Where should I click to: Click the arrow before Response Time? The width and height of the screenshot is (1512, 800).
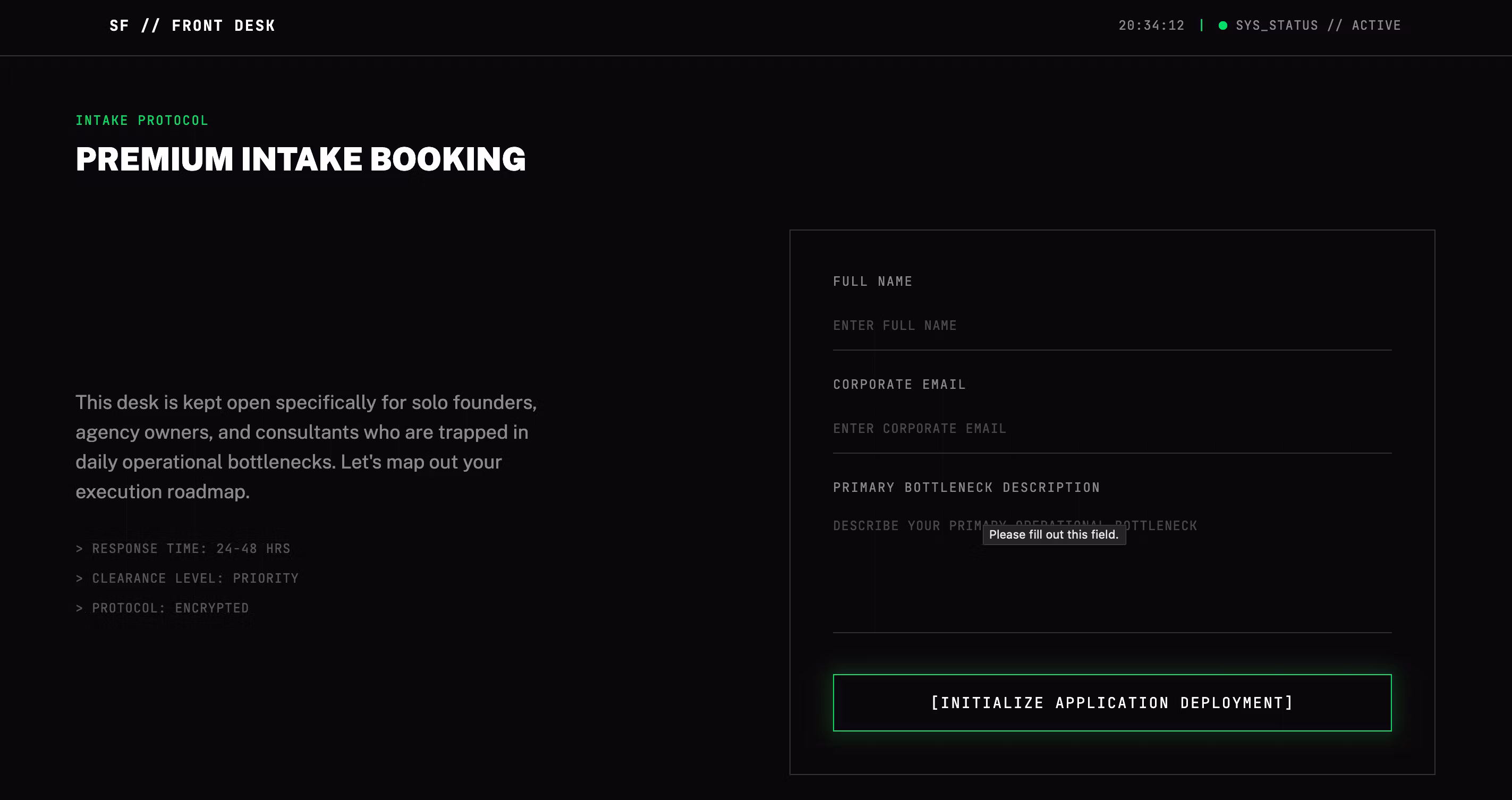click(79, 549)
